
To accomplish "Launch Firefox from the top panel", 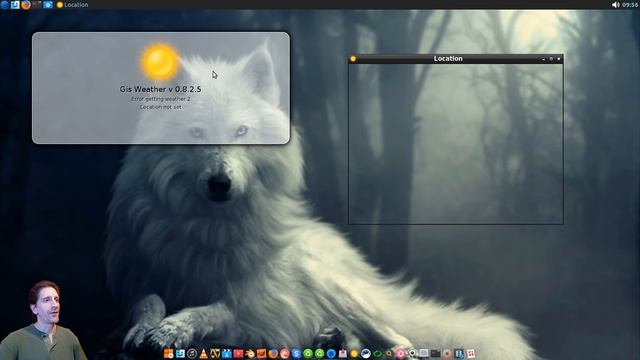I will [x=26, y=4].
